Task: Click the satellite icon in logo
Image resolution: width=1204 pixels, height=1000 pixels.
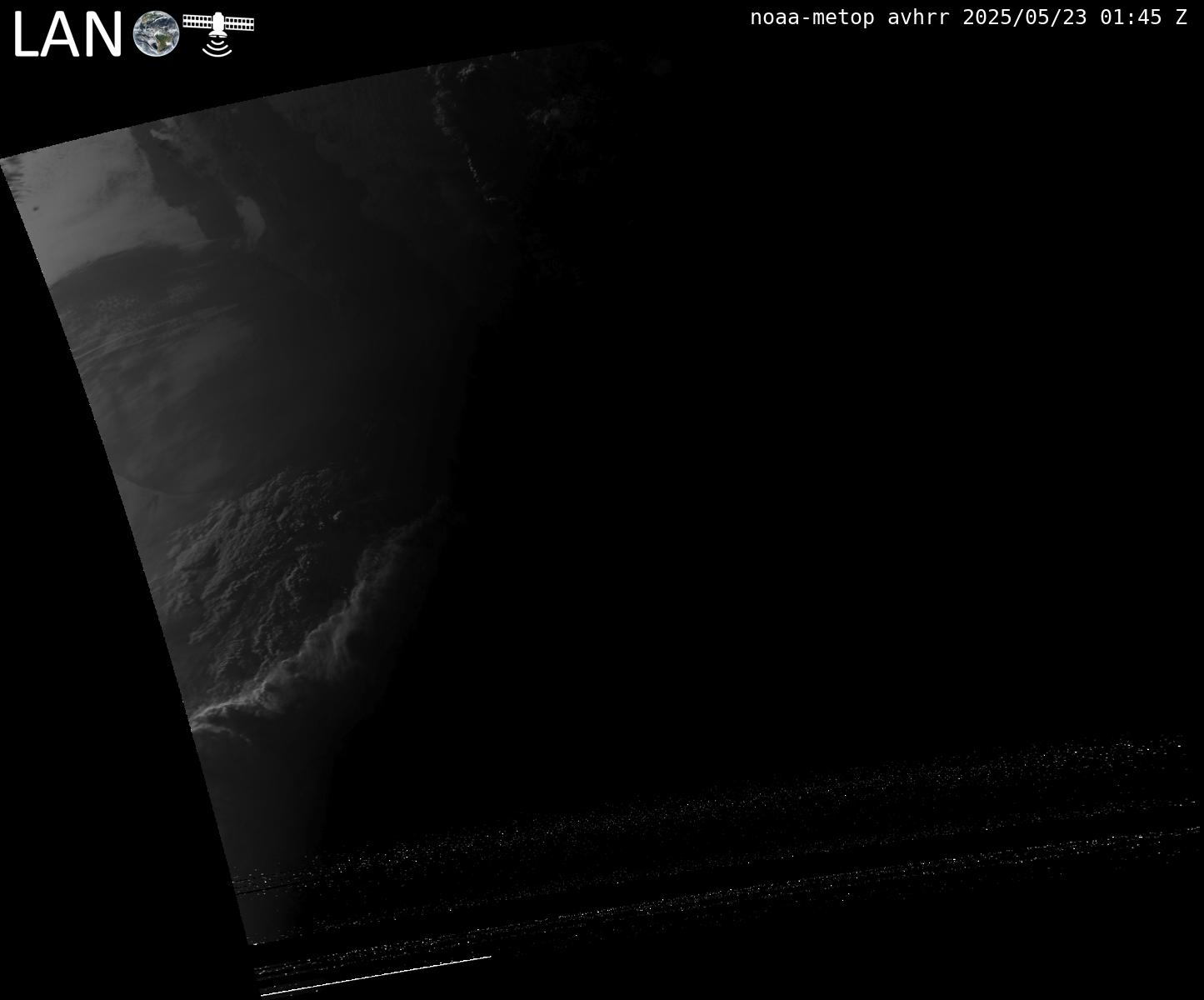Action: pyautogui.click(x=218, y=33)
